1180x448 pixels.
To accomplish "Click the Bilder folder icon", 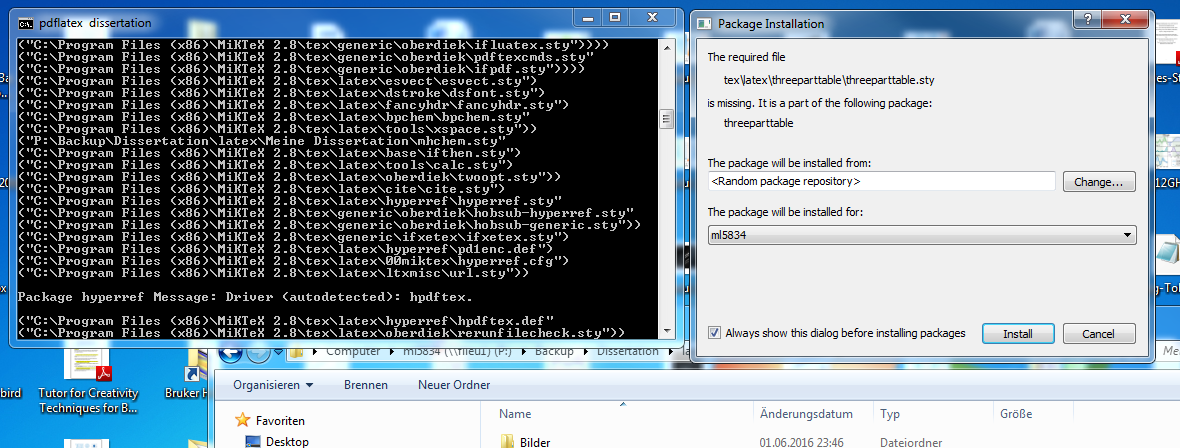I will tap(507, 442).
